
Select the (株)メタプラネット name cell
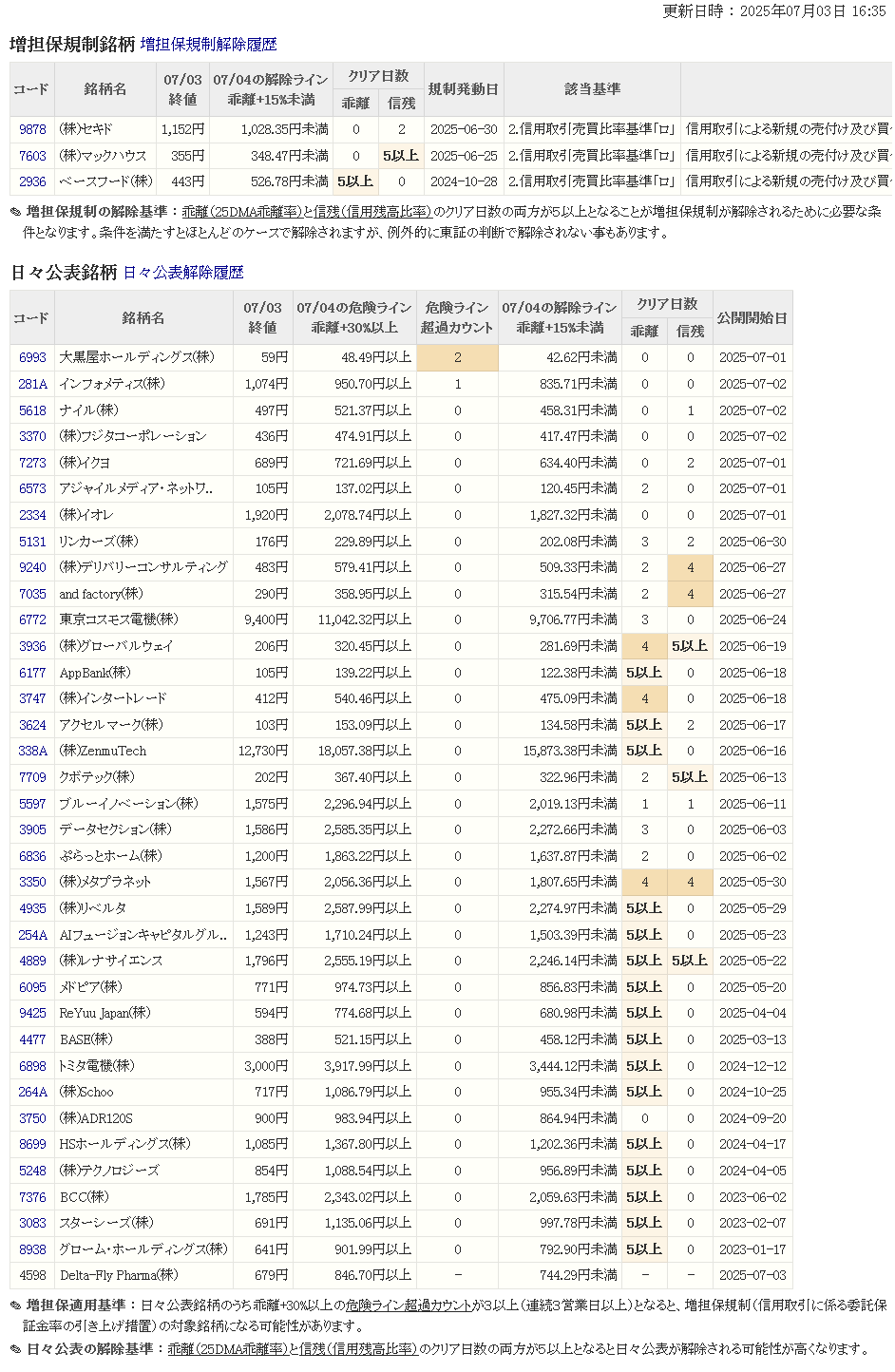pos(143,882)
